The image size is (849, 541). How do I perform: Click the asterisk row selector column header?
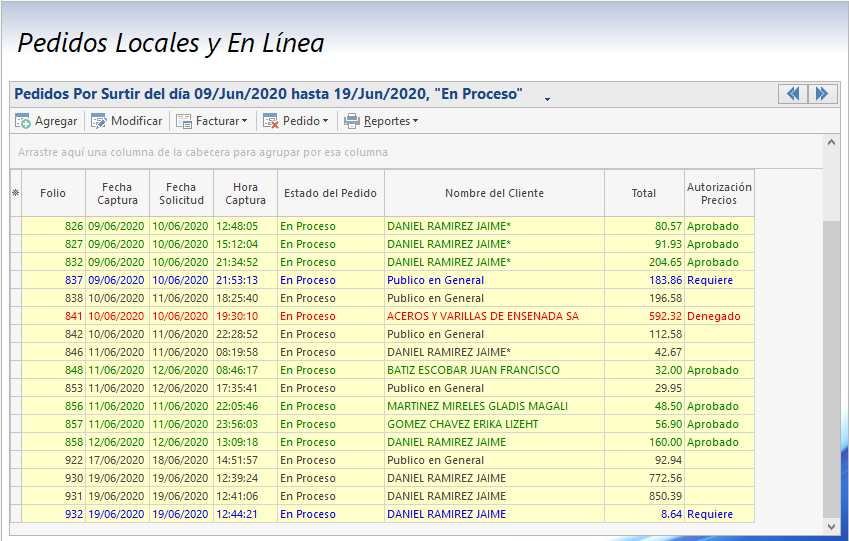(x=15, y=193)
